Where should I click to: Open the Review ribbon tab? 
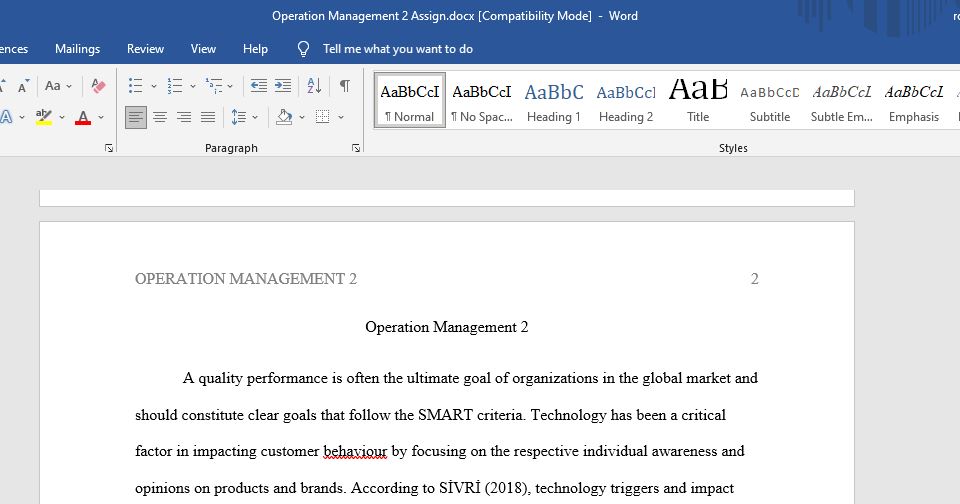click(x=145, y=49)
